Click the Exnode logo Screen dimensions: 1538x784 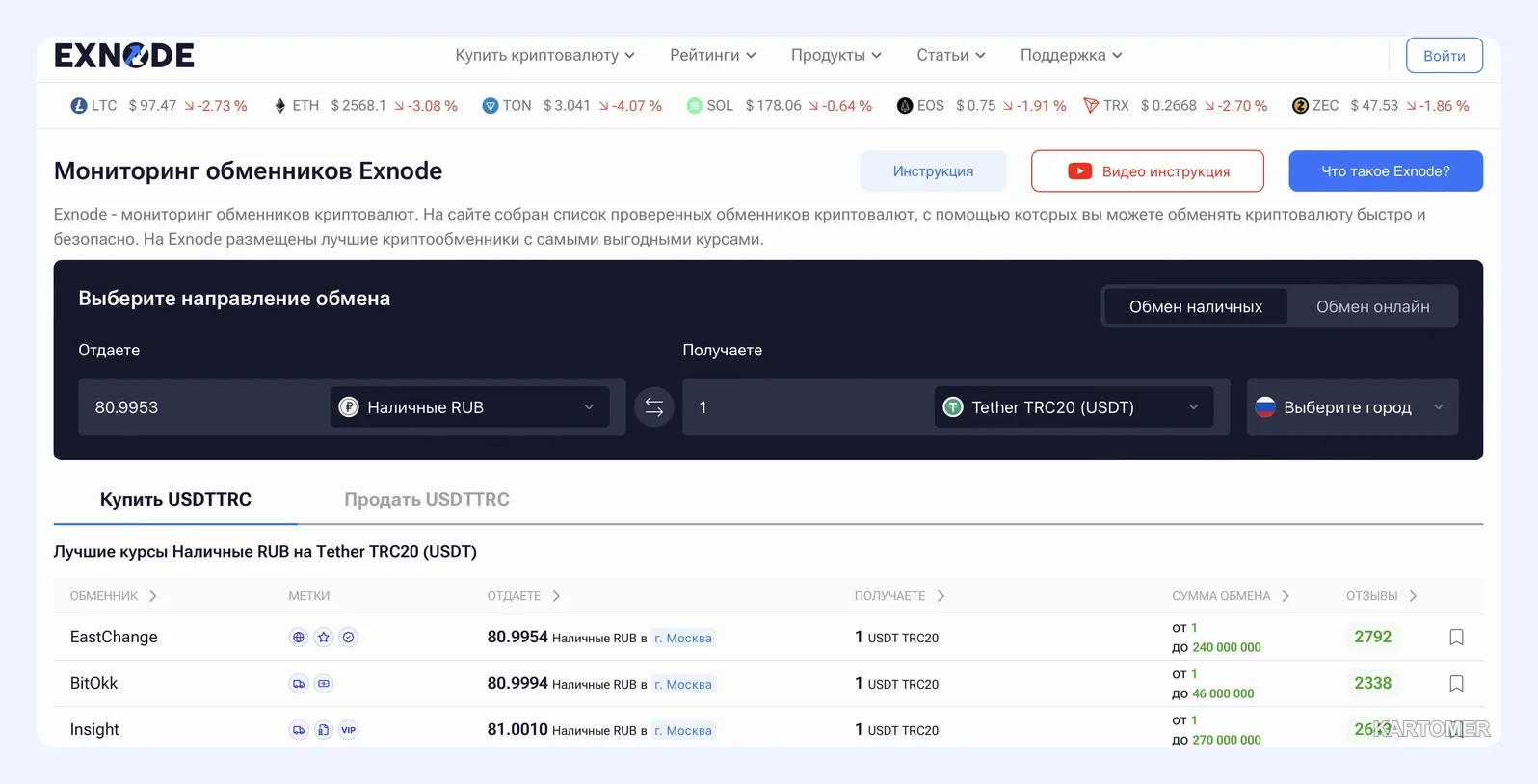(x=124, y=56)
